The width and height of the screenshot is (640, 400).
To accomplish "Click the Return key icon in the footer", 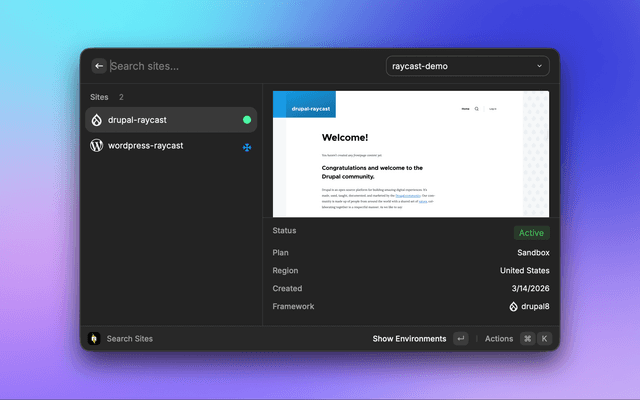I will point(460,338).
